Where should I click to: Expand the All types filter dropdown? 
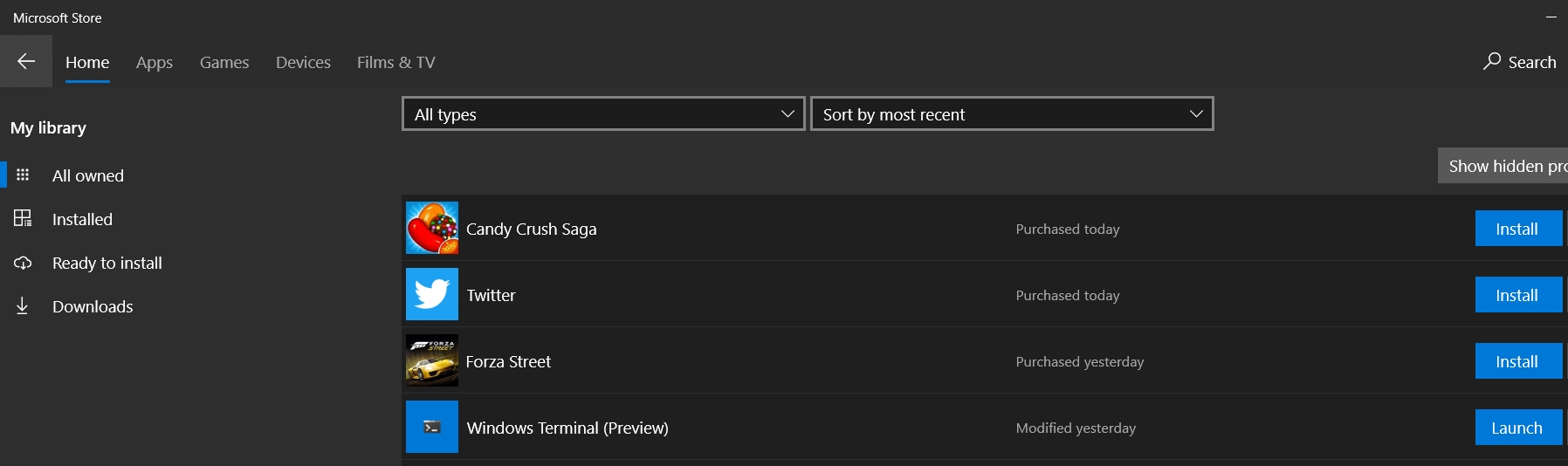coord(603,113)
